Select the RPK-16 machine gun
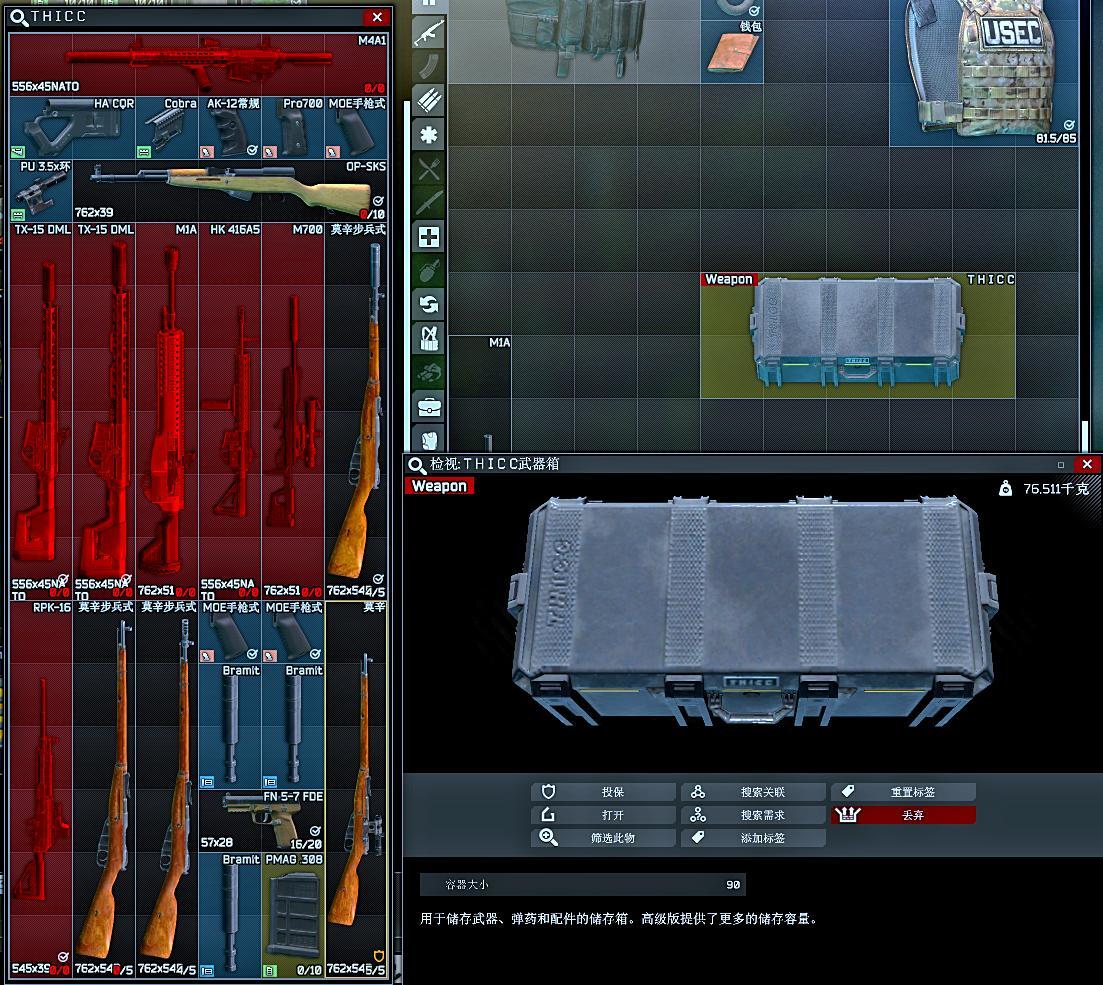The height and width of the screenshot is (985, 1103). click(x=41, y=789)
